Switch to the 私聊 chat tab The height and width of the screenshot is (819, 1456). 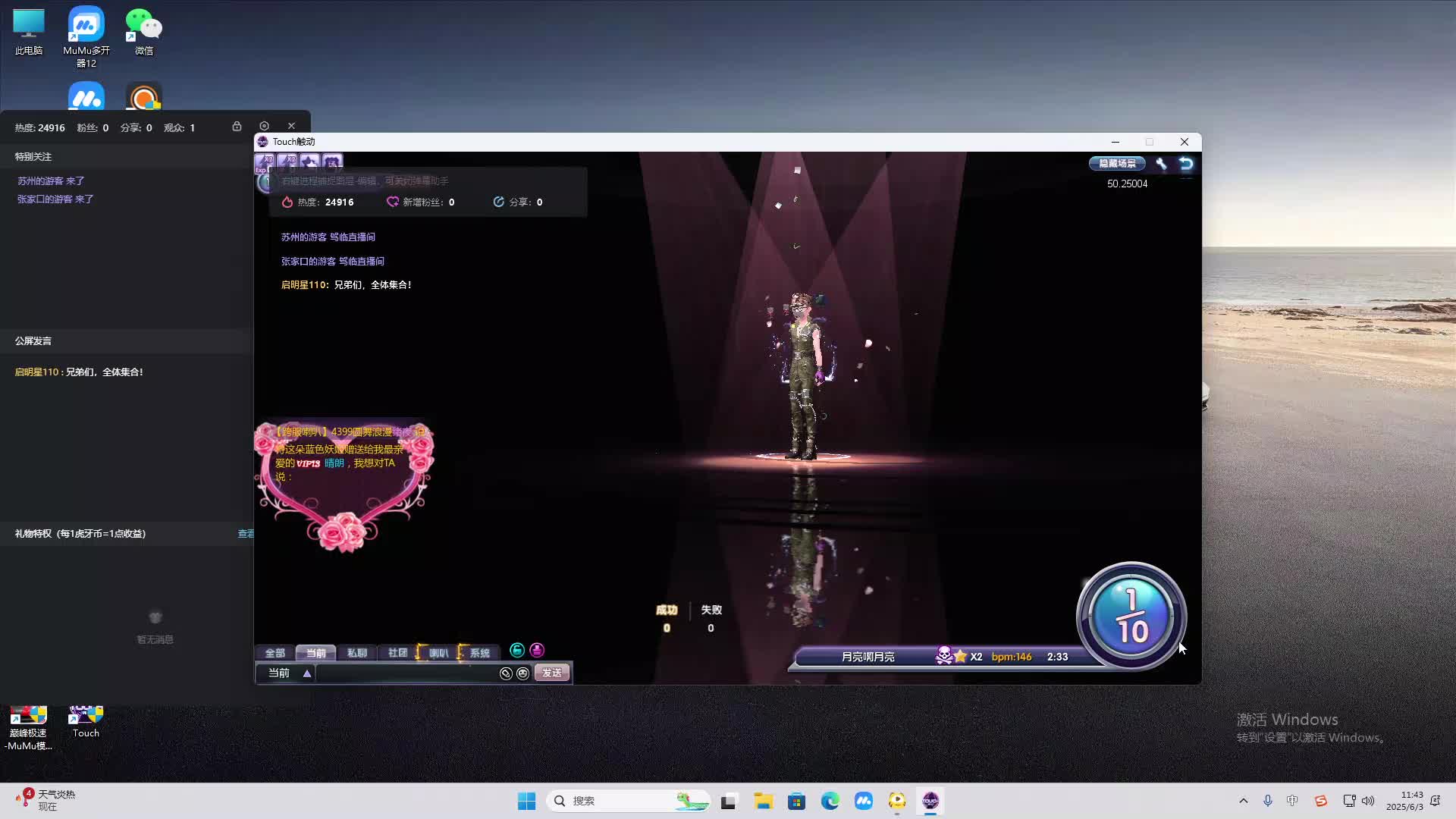pos(356,653)
